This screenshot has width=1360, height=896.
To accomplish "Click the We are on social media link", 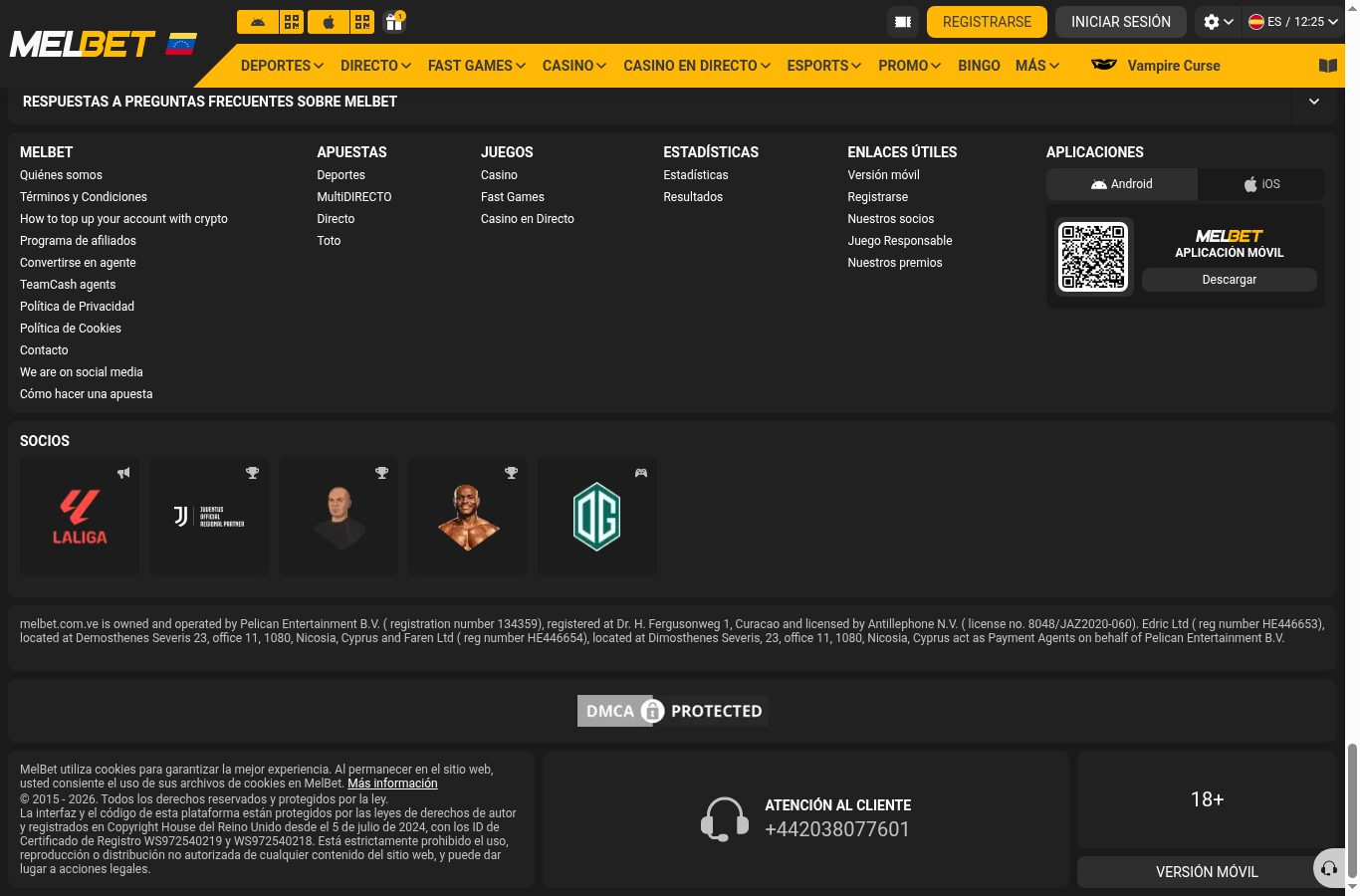I will pos(82,372).
